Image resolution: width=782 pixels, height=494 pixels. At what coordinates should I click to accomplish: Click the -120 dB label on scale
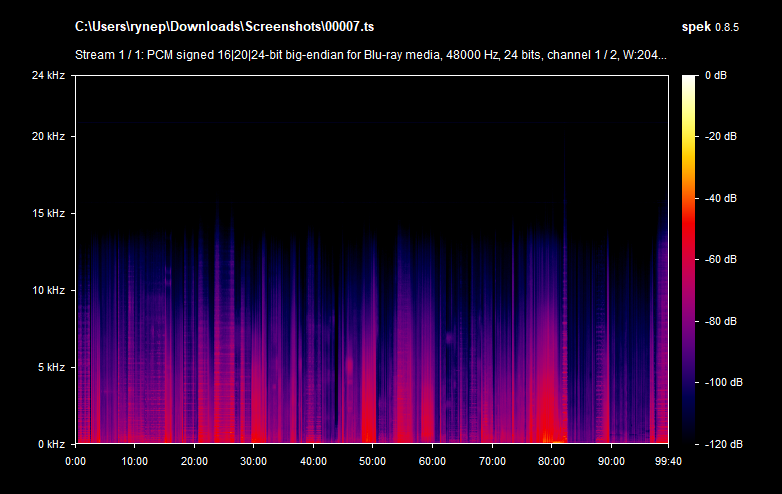[721, 444]
